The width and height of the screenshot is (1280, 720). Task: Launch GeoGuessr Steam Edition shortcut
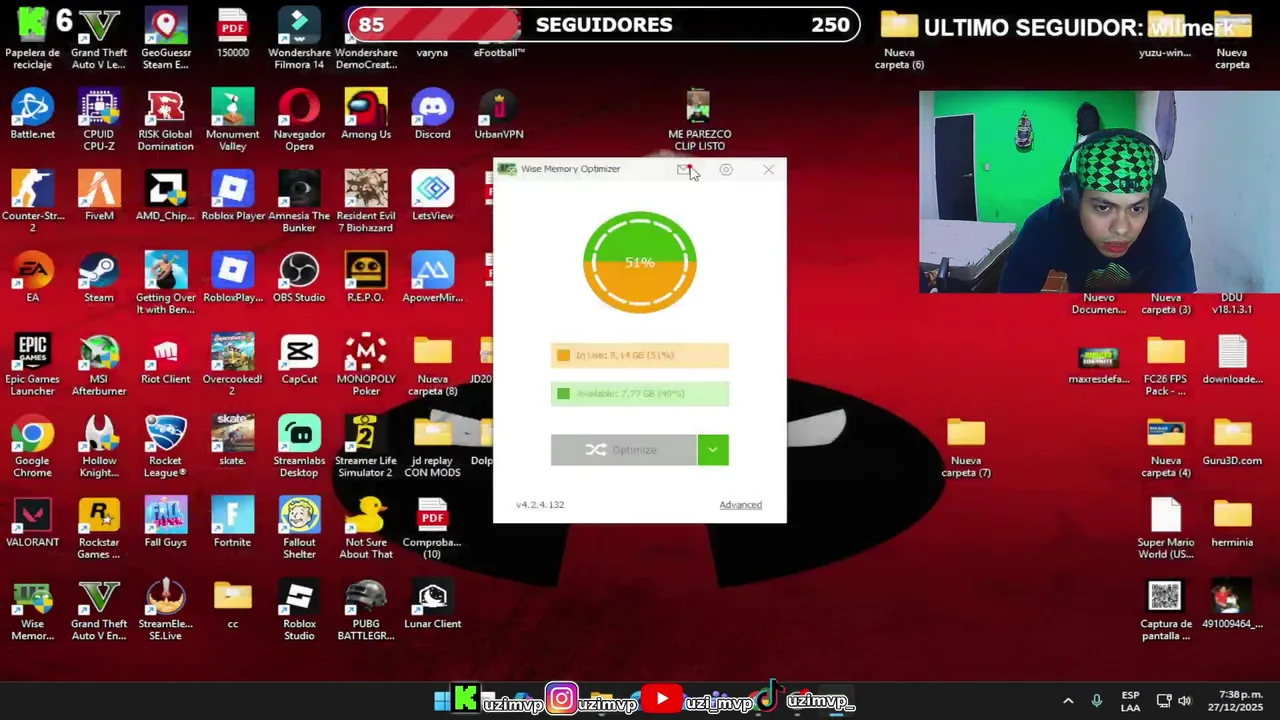(166, 40)
